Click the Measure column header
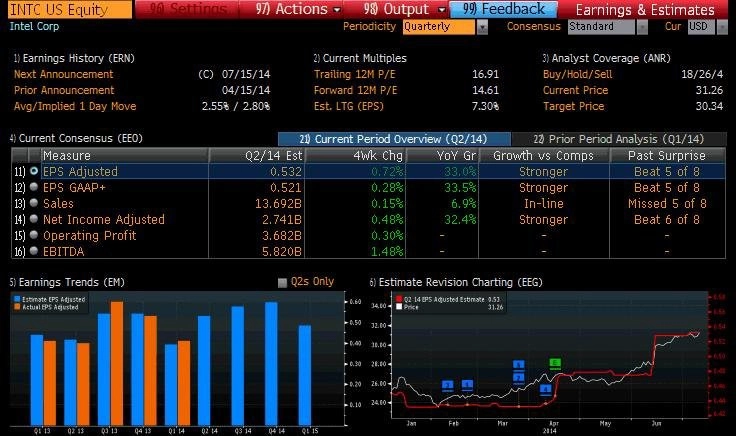The image size is (736, 436). click(125, 155)
